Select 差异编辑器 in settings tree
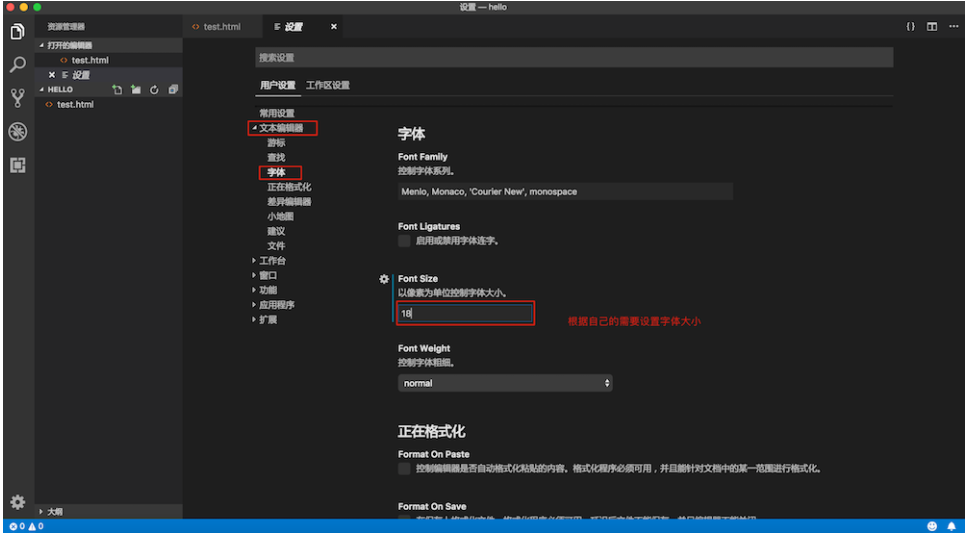 click(x=289, y=202)
